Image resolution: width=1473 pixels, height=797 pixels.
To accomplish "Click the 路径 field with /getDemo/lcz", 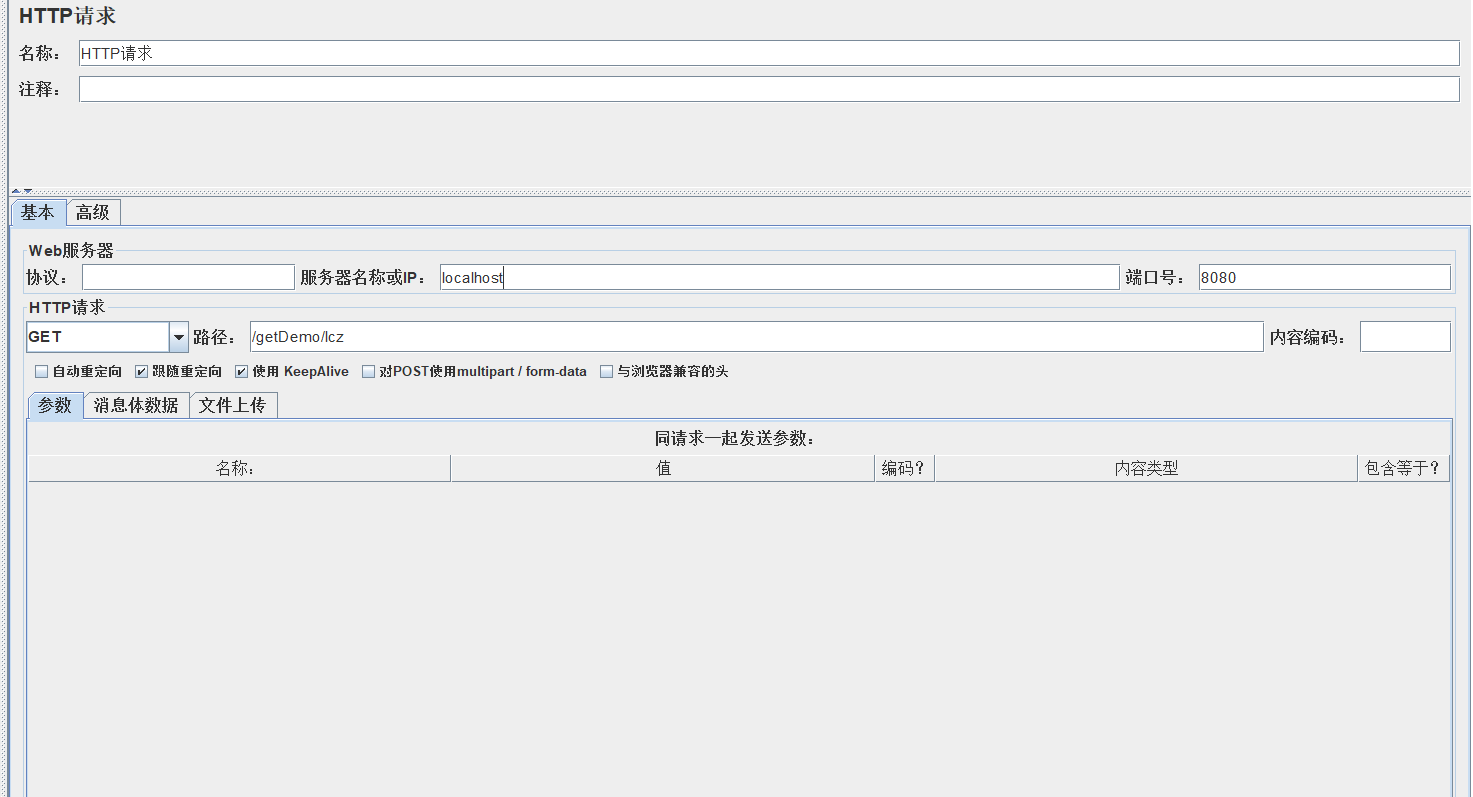I will click(757, 337).
